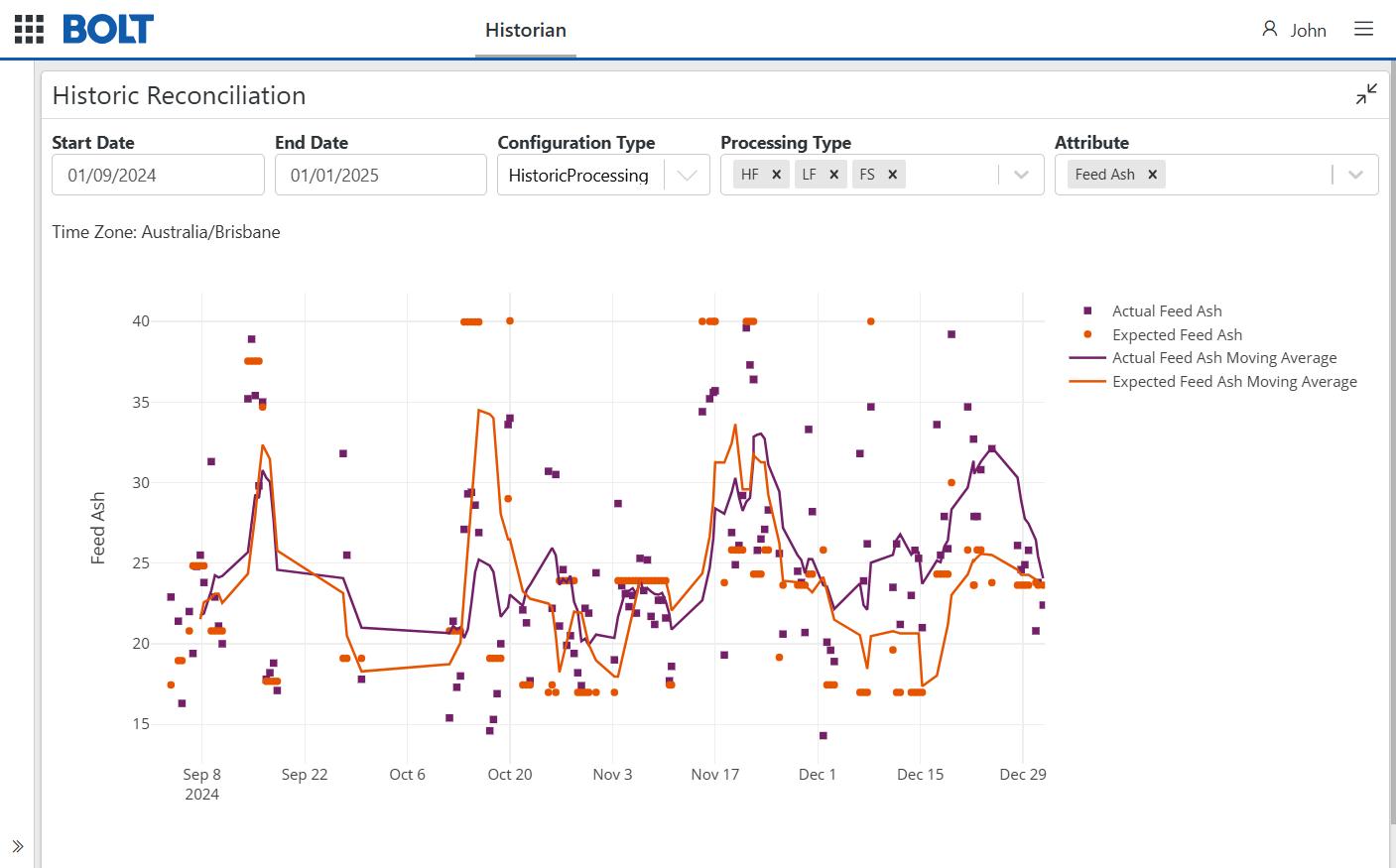Click the End Date input field
Viewport: 1396px width, 868px height.
tap(380, 176)
